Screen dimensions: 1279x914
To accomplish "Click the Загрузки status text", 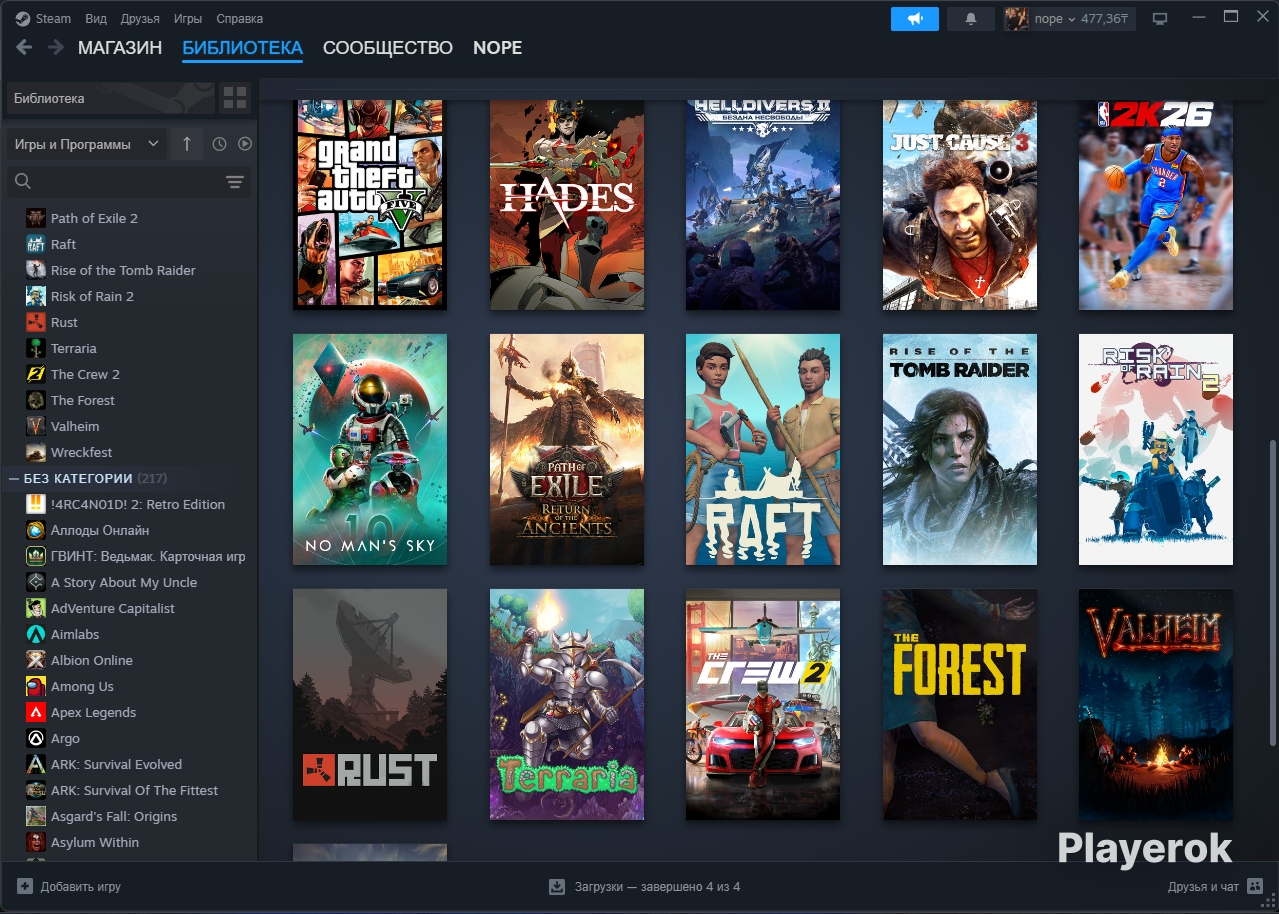I will point(657,886).
